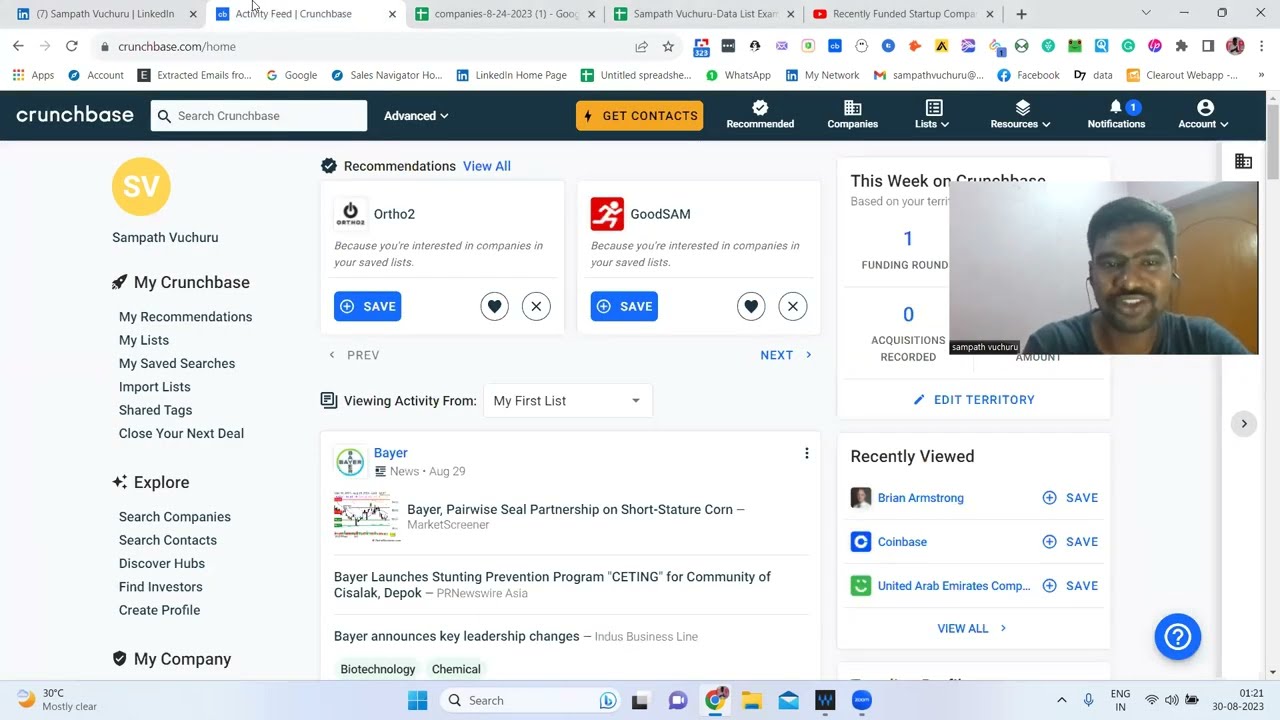Open VIEW ALL recently viewed

coord(972,628)
